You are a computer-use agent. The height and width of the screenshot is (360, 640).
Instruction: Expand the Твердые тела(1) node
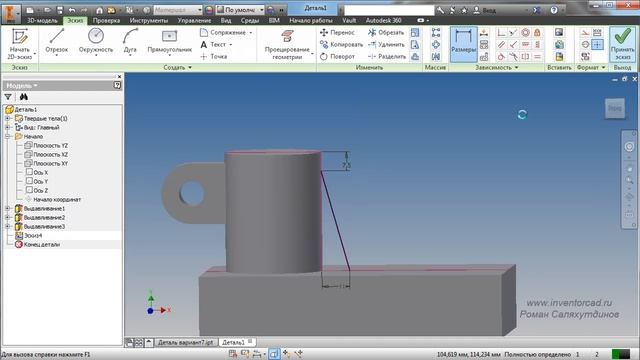(x=7, y=118)
